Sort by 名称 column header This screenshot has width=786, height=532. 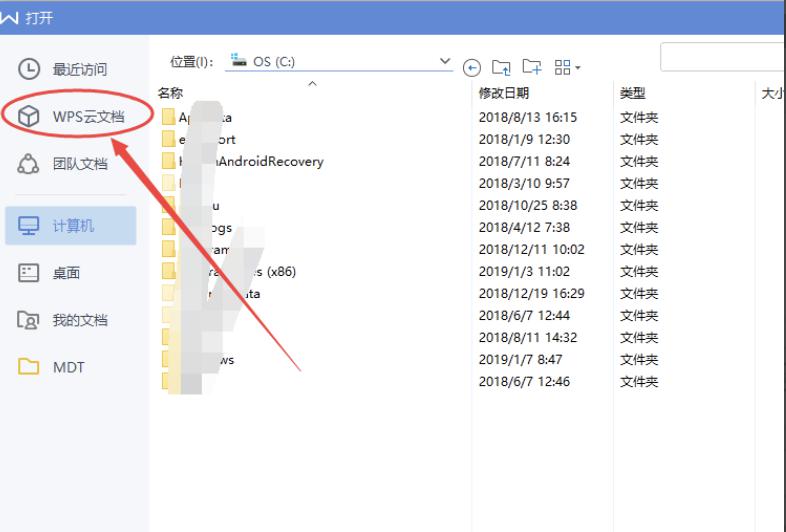point(170,93)
